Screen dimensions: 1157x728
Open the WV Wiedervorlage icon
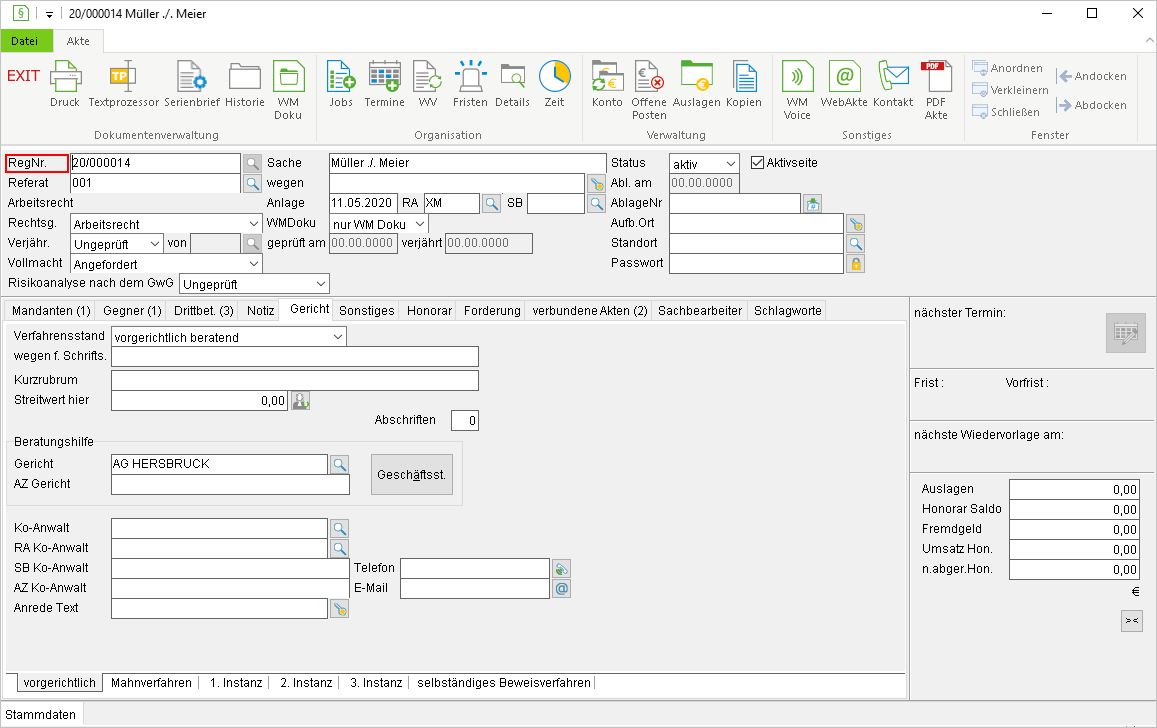point(427,83)
